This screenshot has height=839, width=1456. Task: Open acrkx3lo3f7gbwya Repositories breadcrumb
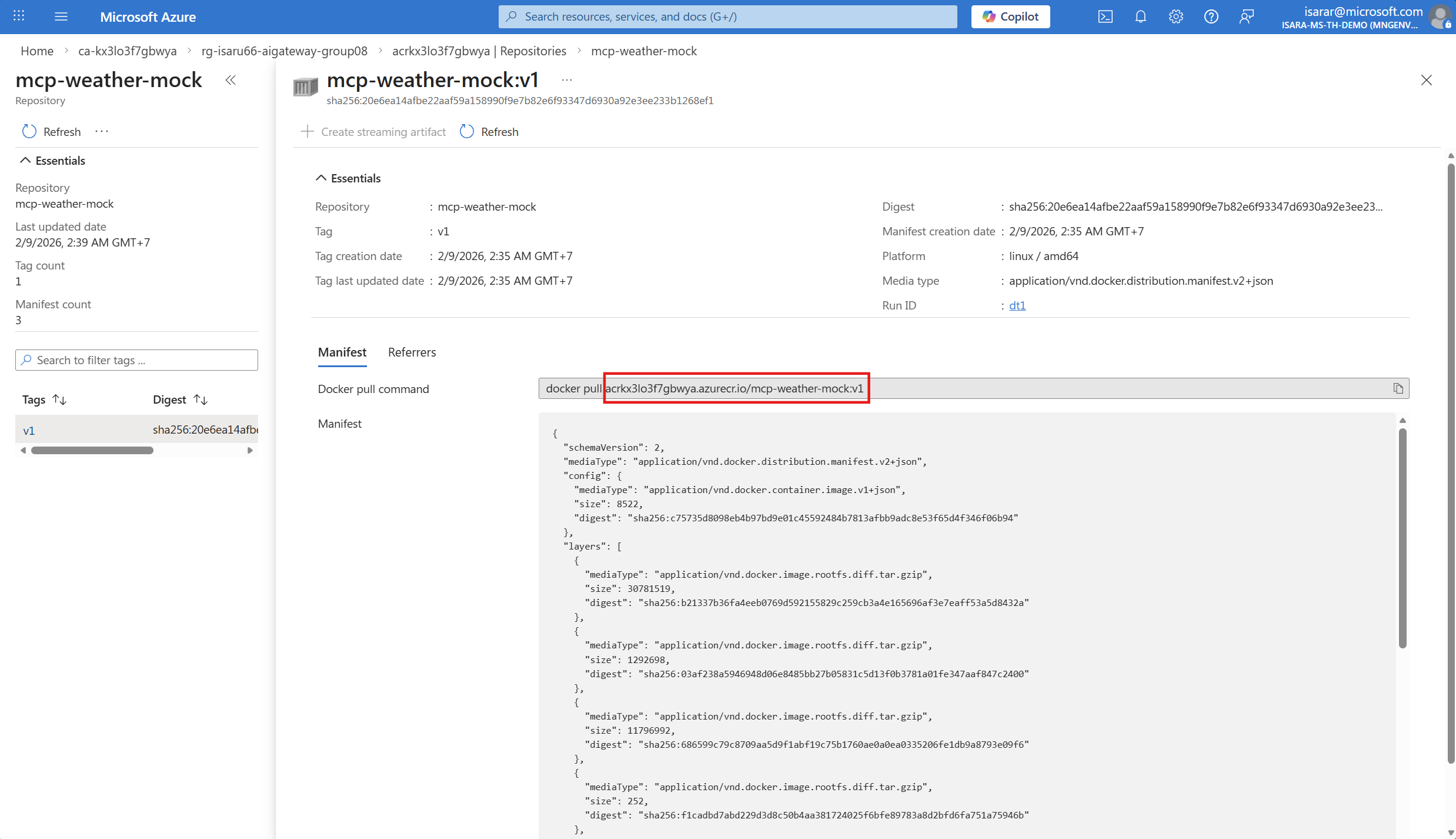479,51
